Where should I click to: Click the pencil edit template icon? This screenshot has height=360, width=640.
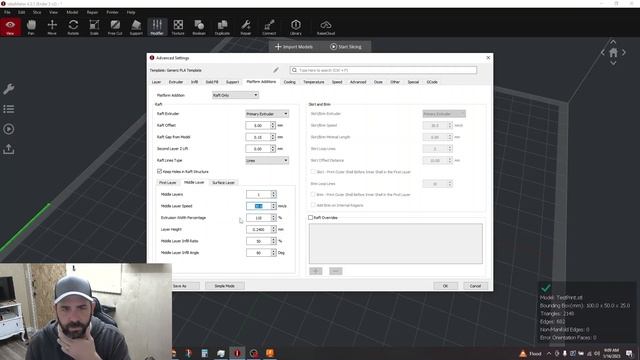(x=276, y=70)
